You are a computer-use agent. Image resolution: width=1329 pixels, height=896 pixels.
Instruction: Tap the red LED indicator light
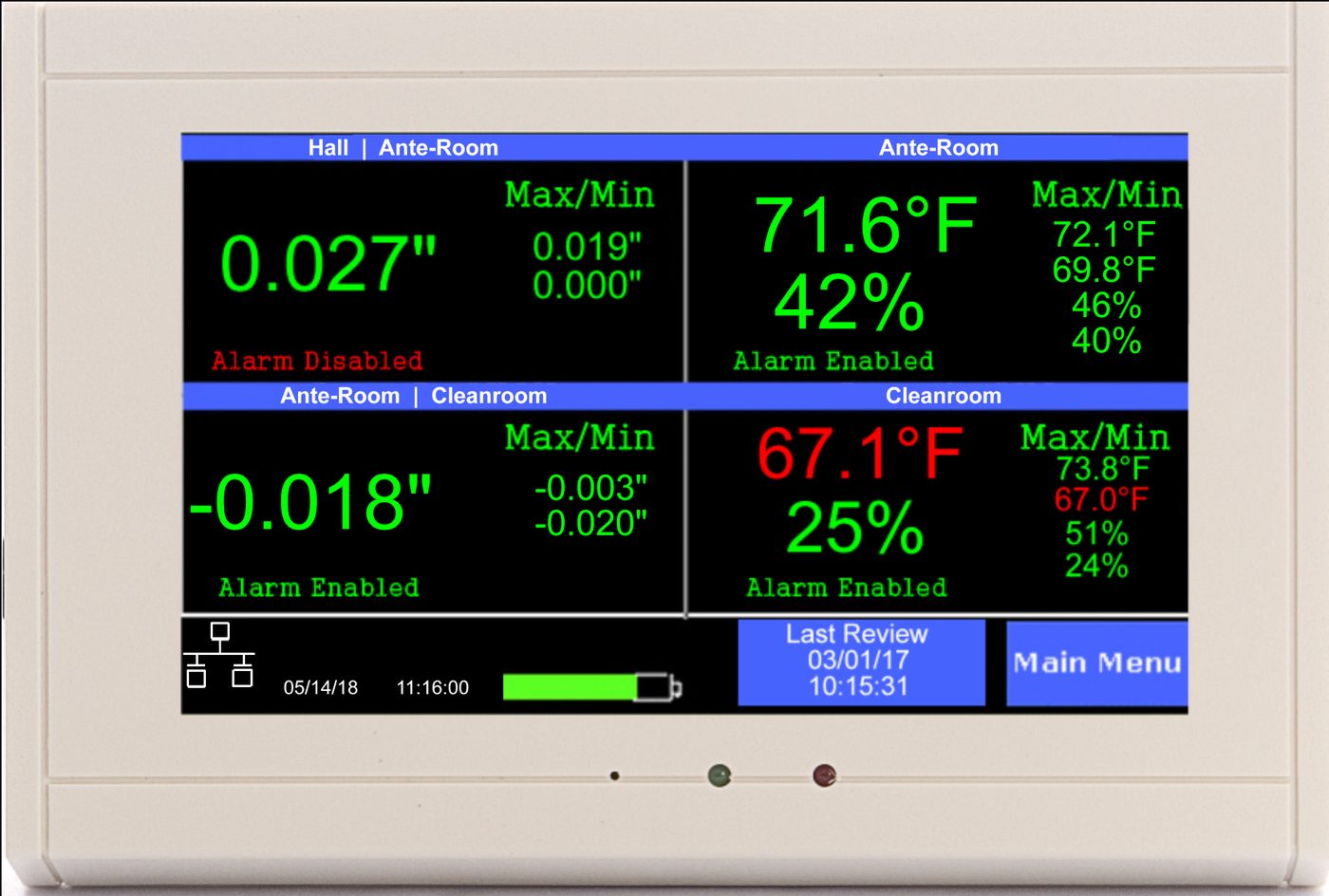tap(825, 775)
